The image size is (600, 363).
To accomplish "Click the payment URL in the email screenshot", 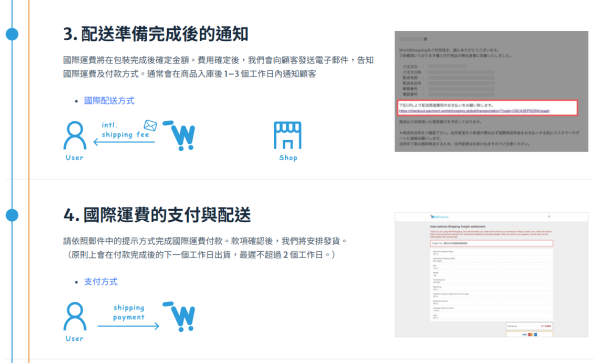I will coord(474,111).
